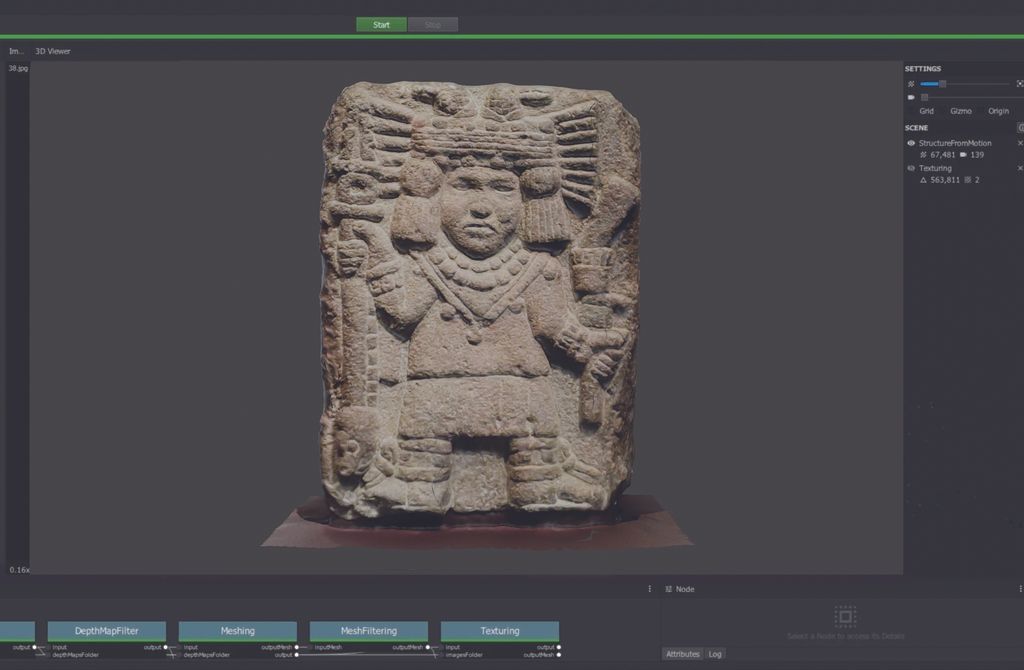Toggle the Origin display option

tap(997, 111)
